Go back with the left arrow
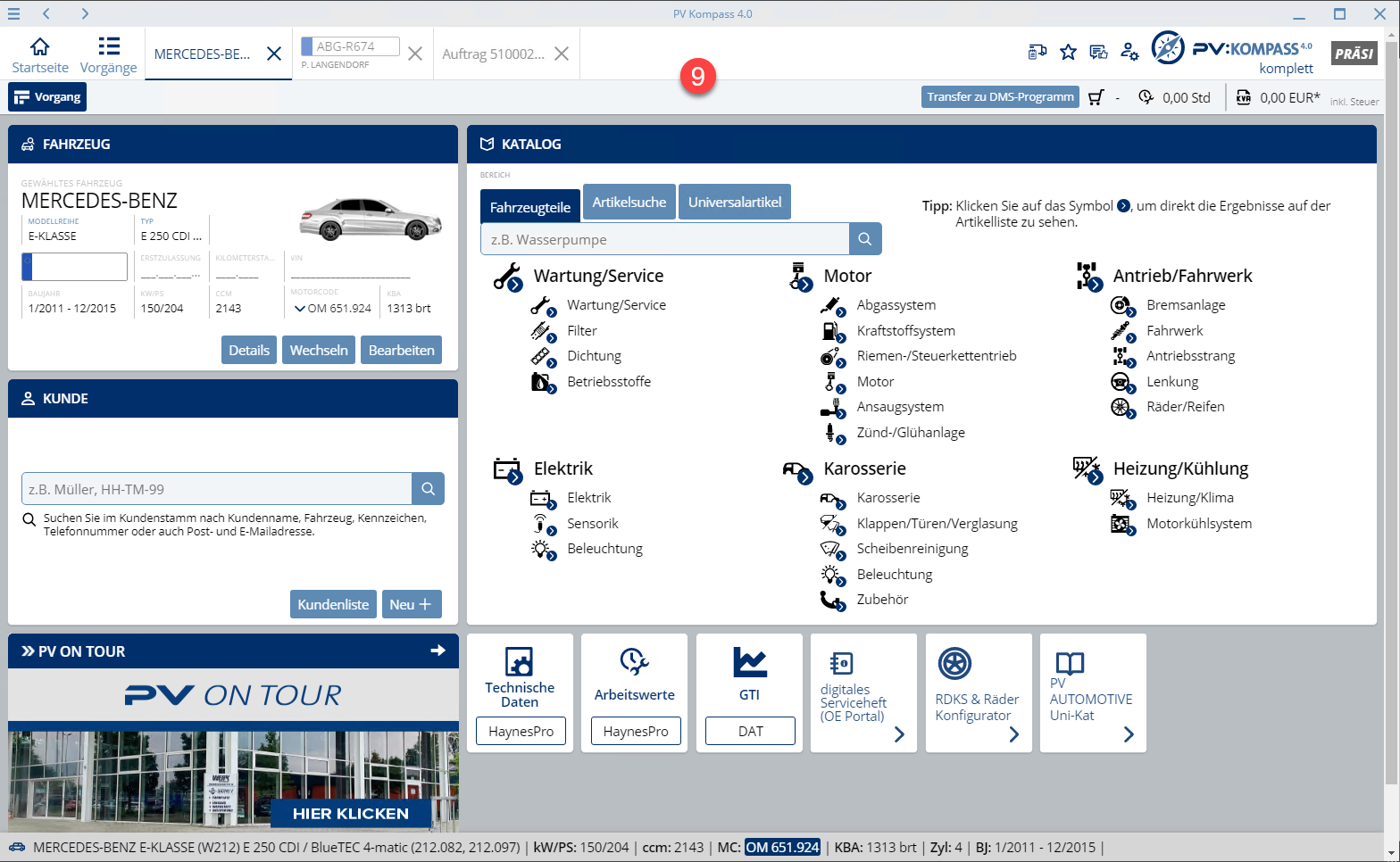1400x862 pixels. (x=46, y=13)
